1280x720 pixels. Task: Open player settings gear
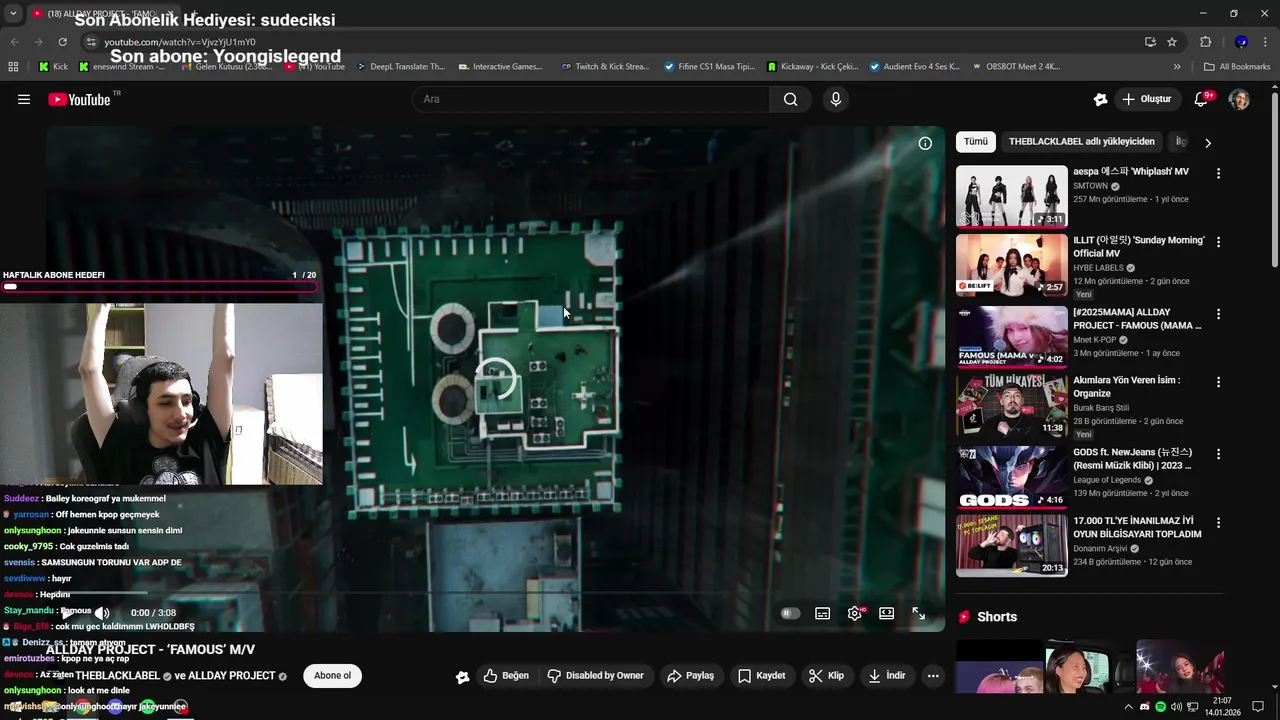point(855,613)
